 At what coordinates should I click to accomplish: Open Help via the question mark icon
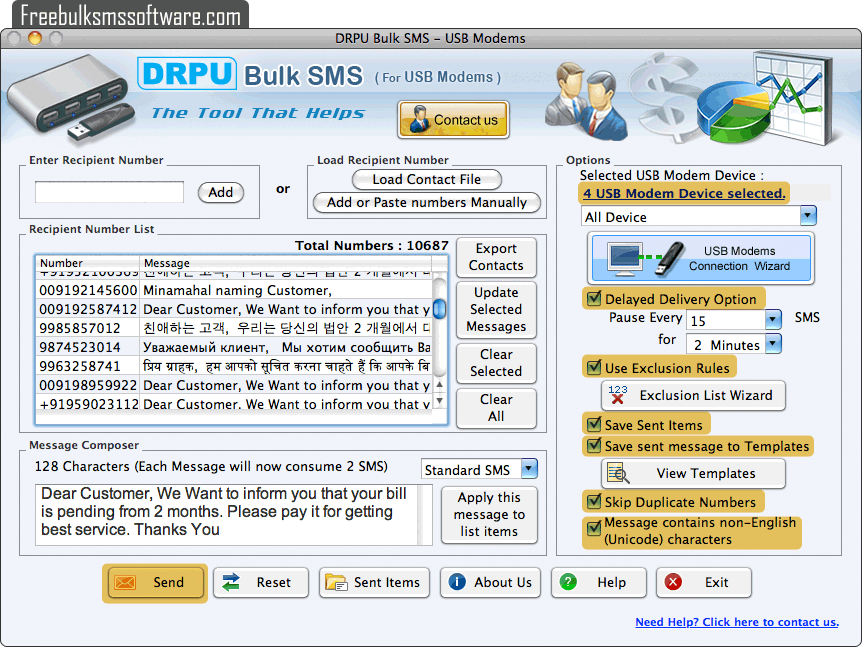tap(566, 582)
